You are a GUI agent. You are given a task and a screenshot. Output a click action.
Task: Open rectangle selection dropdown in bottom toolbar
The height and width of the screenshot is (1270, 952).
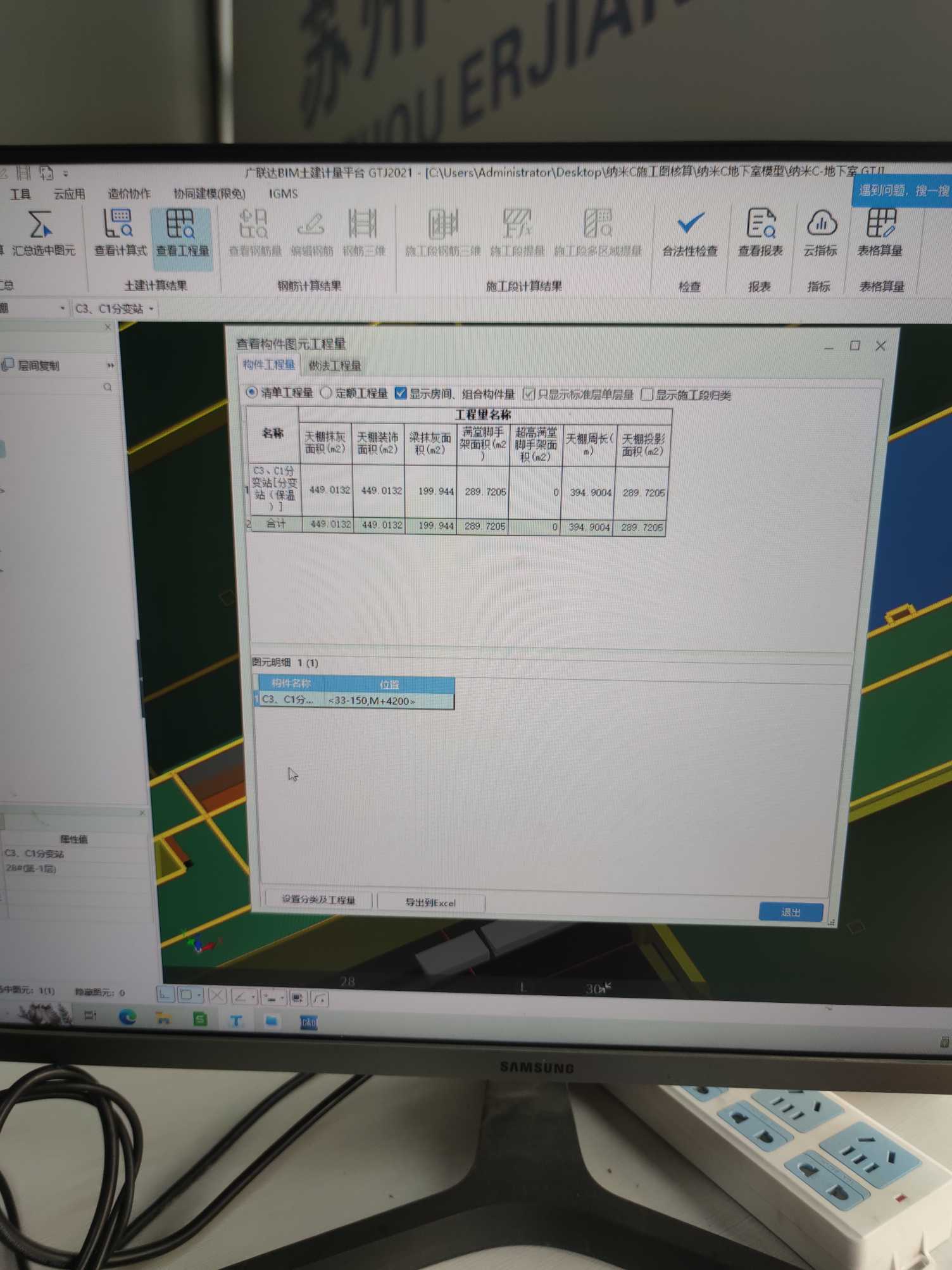(199, 995)
